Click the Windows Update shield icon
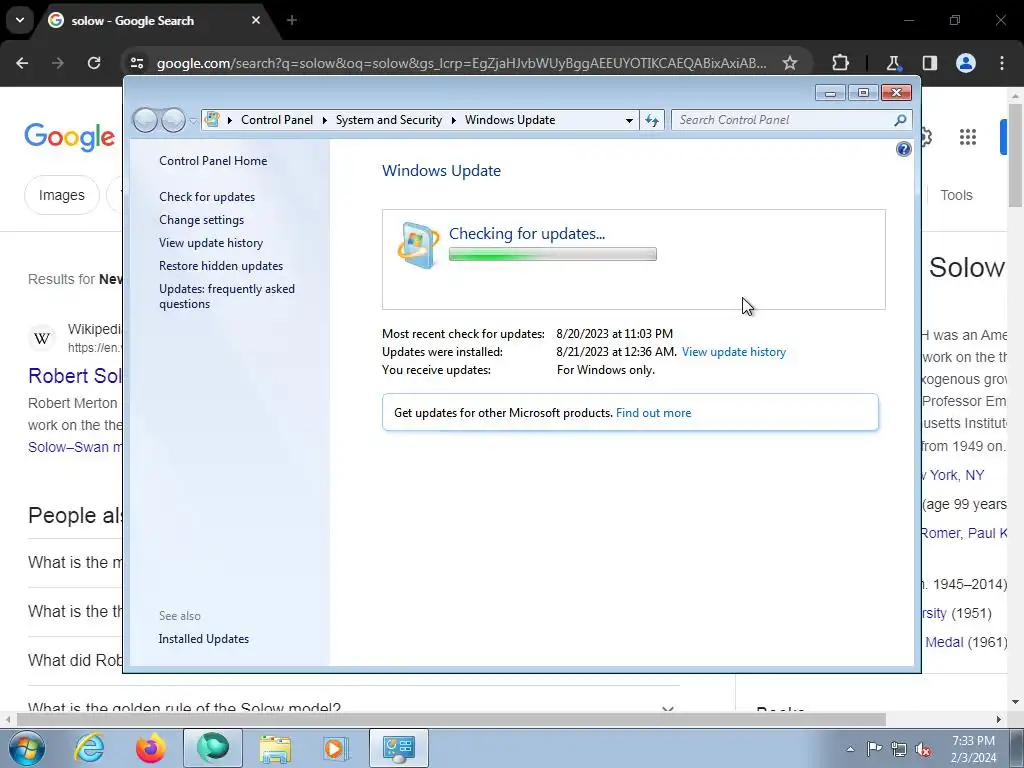The width and height of the screenshot is (1024, 768). pos(418,246)
